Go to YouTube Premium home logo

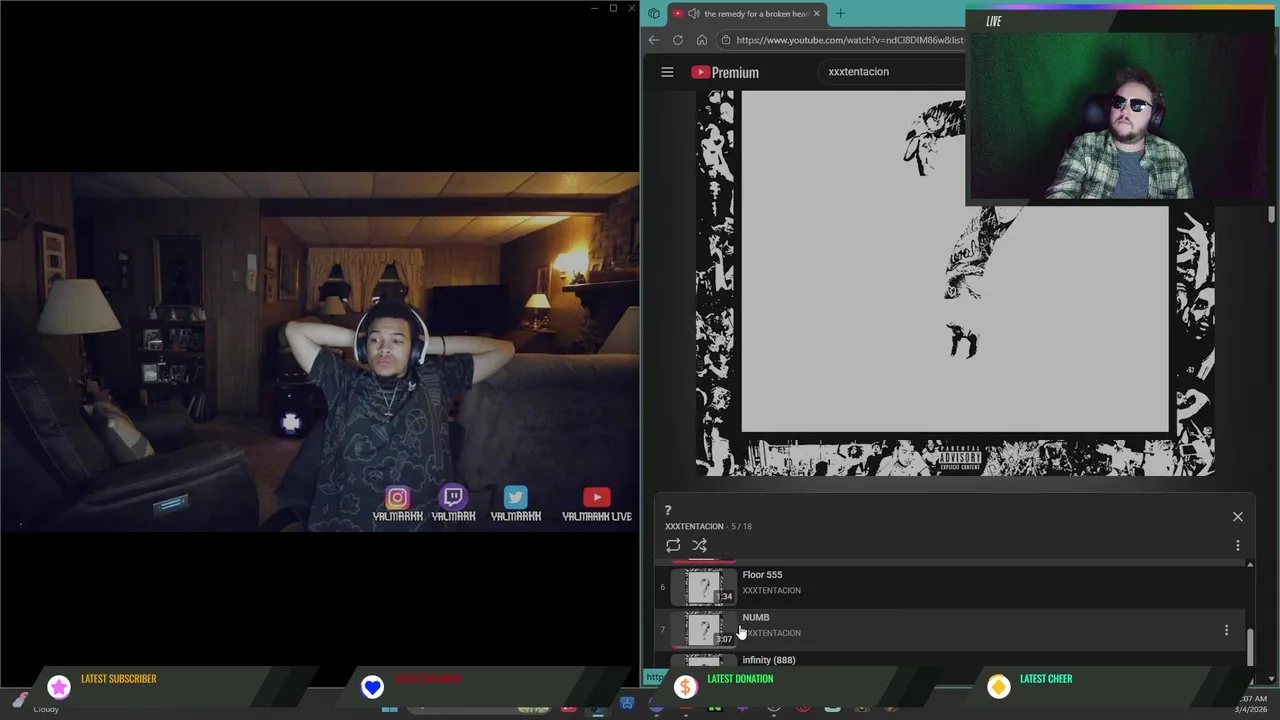click(x=725, y=72)
